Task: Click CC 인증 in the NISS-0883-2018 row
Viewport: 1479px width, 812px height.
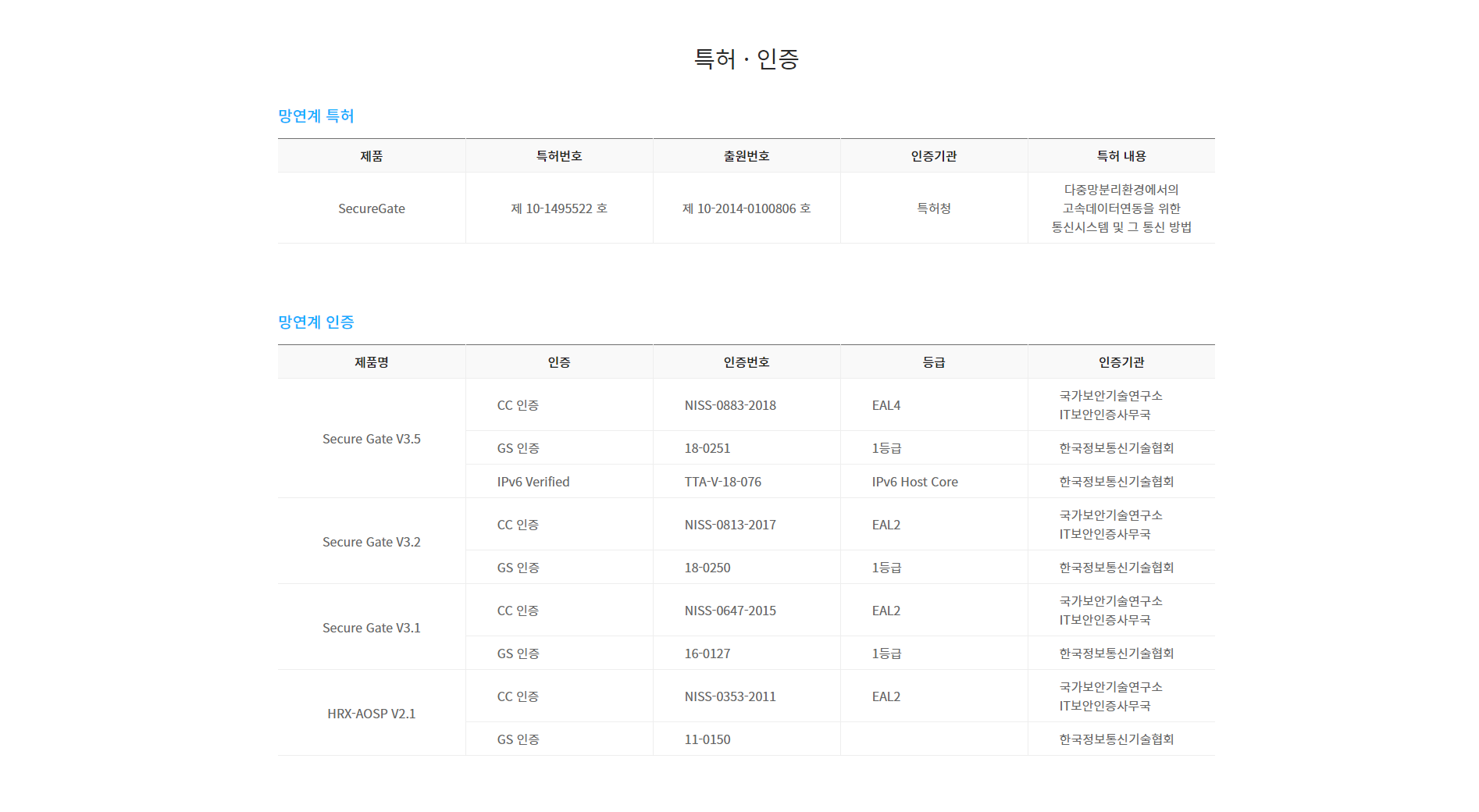Action: [518, 405]
